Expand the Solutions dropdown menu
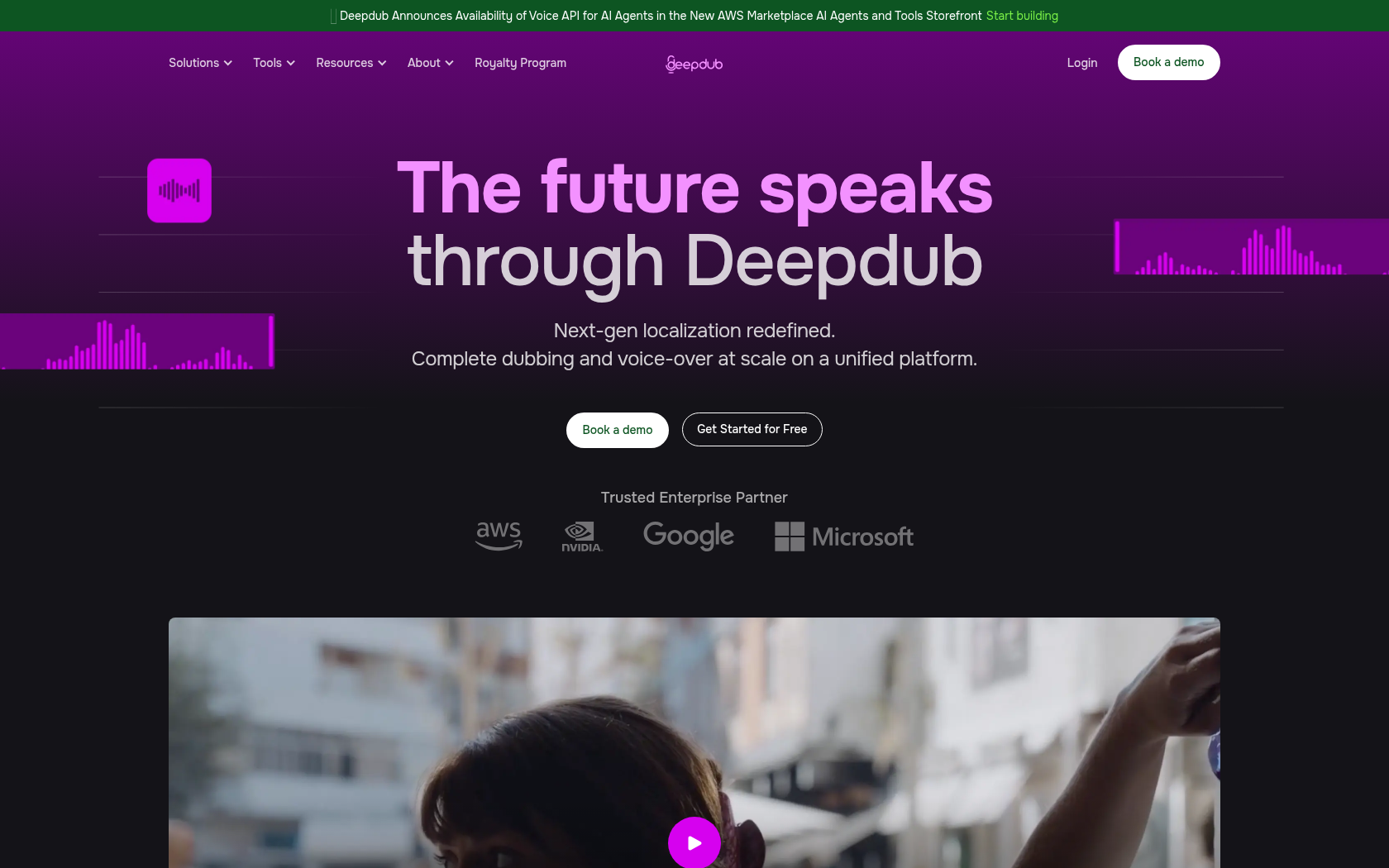This screenshot has height=868, width=1389. (x=200, y=63)
